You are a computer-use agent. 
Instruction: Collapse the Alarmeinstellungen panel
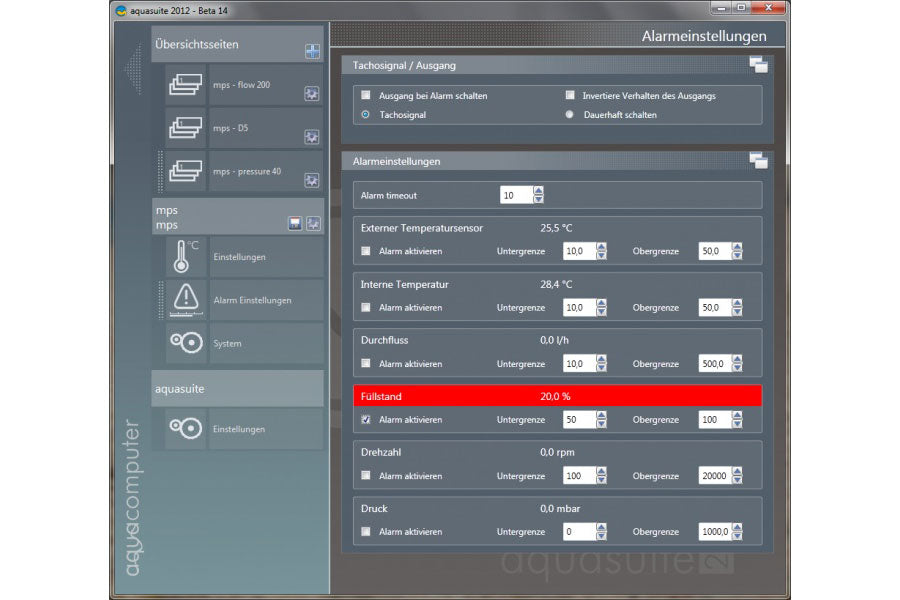point(757,161)
